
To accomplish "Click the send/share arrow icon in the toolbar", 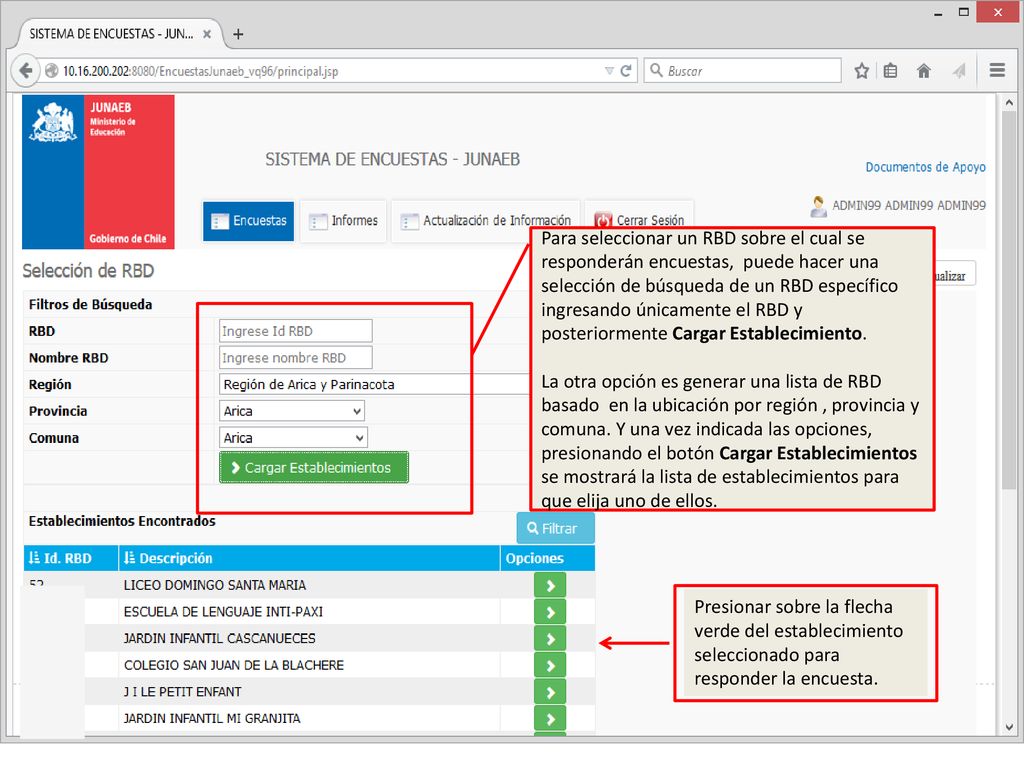I will coord(958,71).
